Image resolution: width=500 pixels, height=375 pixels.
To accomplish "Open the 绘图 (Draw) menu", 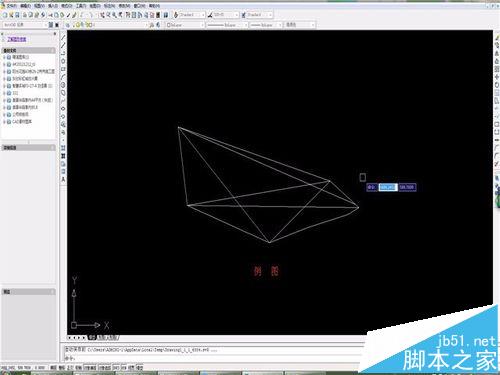I will point(95,6).
